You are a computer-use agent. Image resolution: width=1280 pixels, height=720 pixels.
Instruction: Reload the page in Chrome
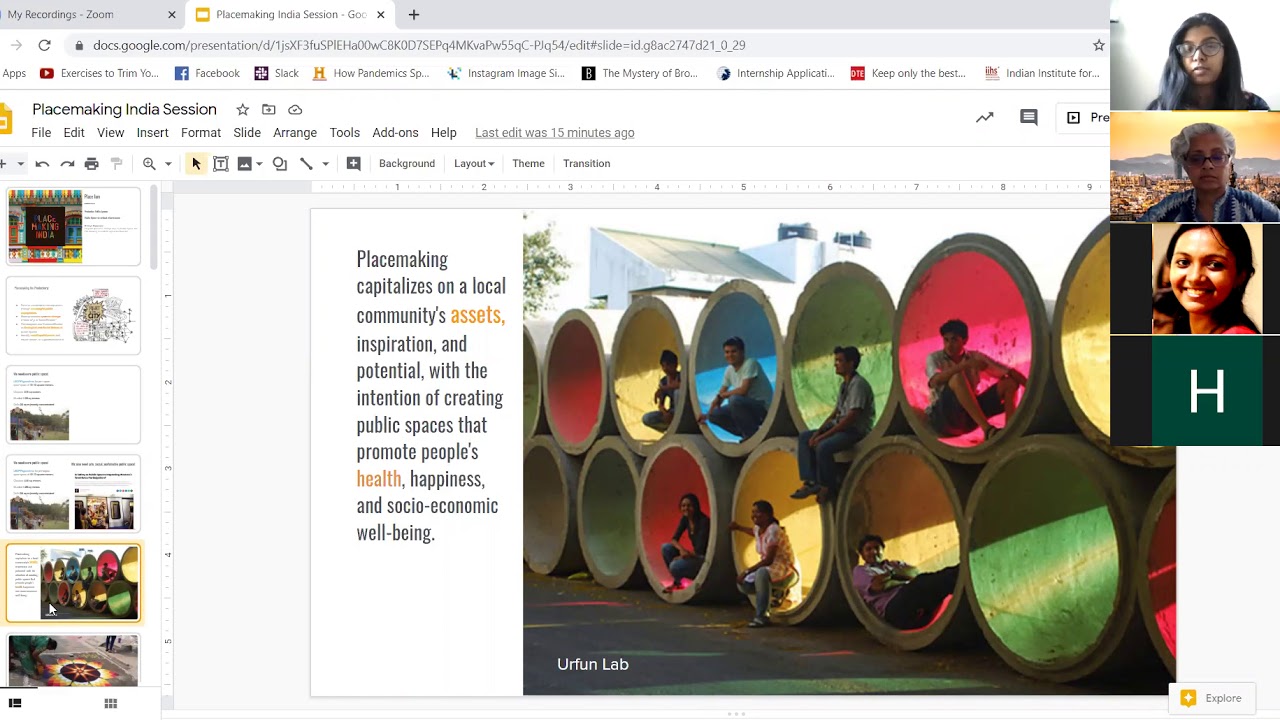point(44,45)
